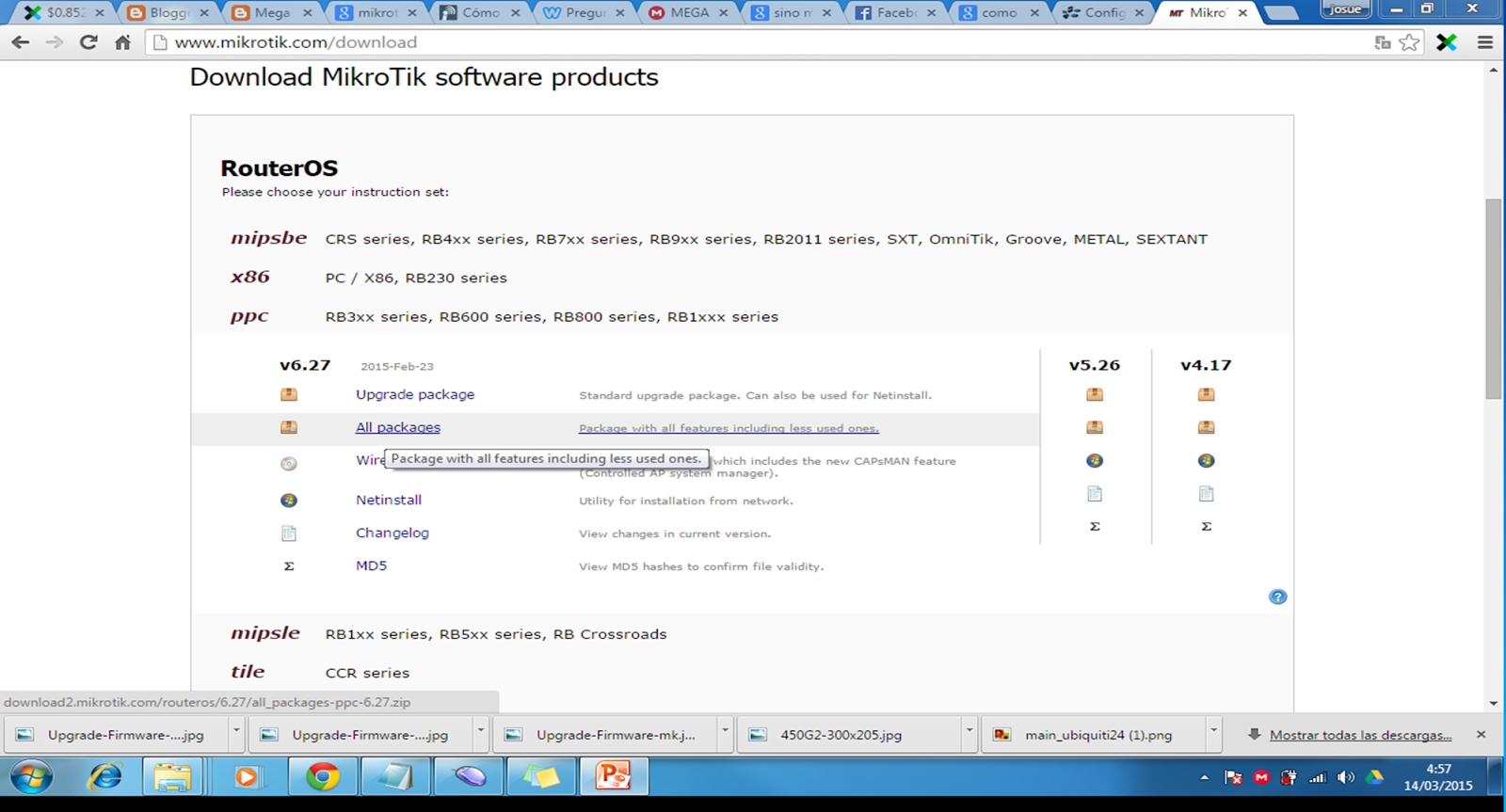
Task: Click the v5.26 Netinstall icon
Action: point(1095,461)
